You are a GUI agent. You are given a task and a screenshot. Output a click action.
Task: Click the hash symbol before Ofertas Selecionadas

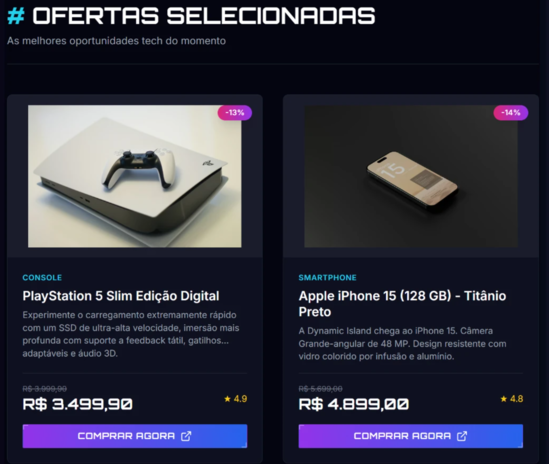coord(16,16)
